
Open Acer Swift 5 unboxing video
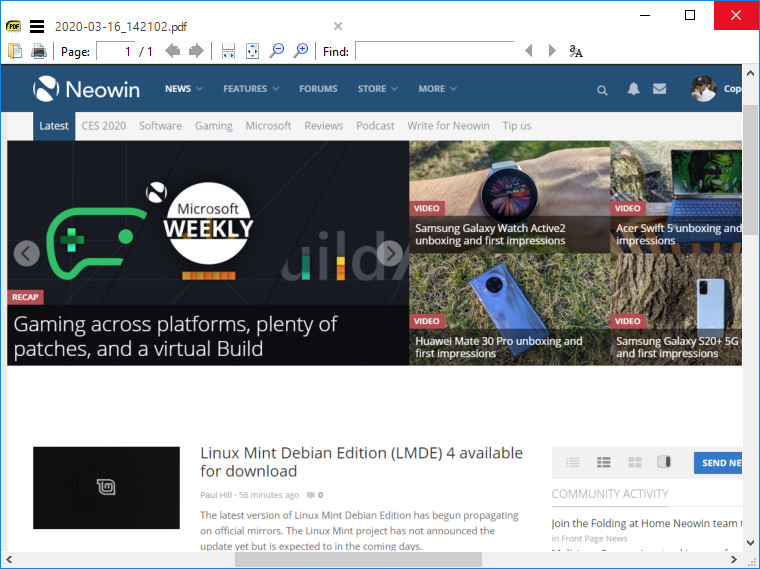pos(679,235)
